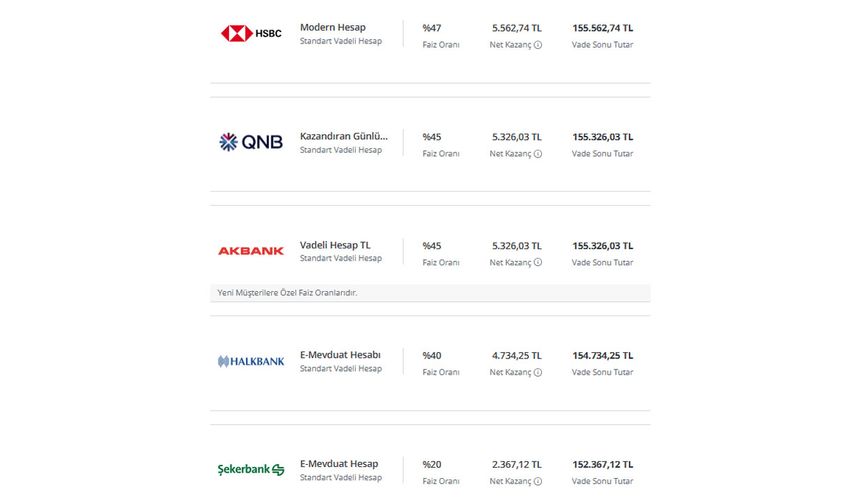
Task: Click the HSBC bank logo
Action: pyautogui.click(x=251, y=33)
